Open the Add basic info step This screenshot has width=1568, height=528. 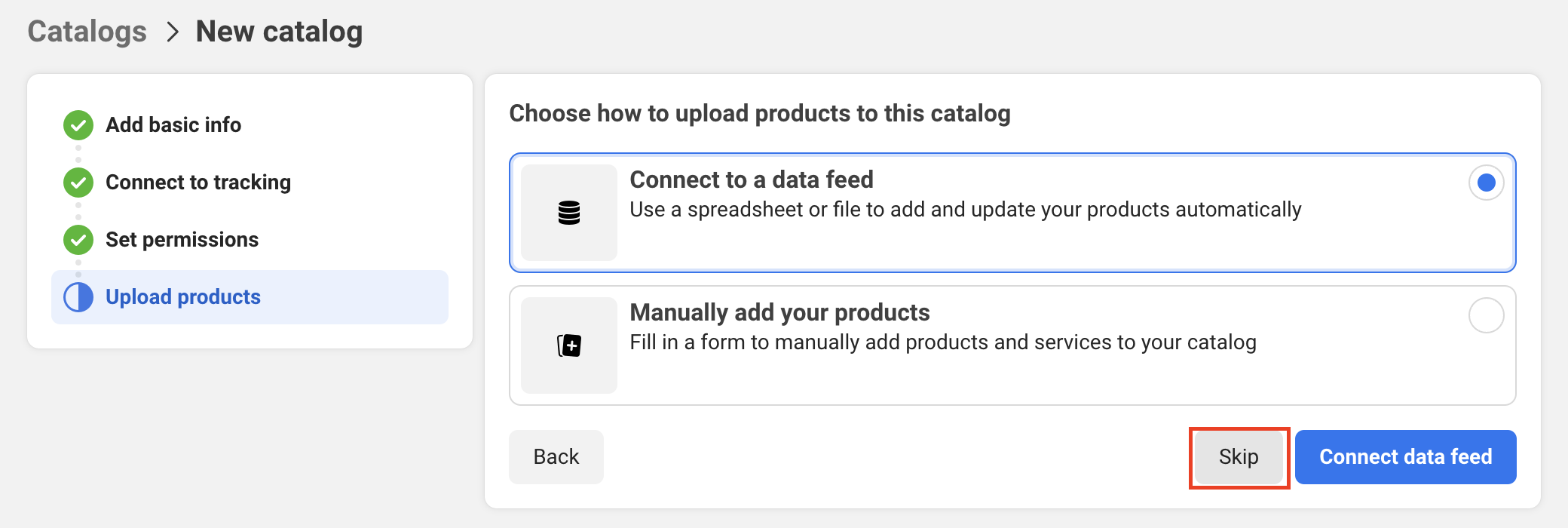[173, 125]
